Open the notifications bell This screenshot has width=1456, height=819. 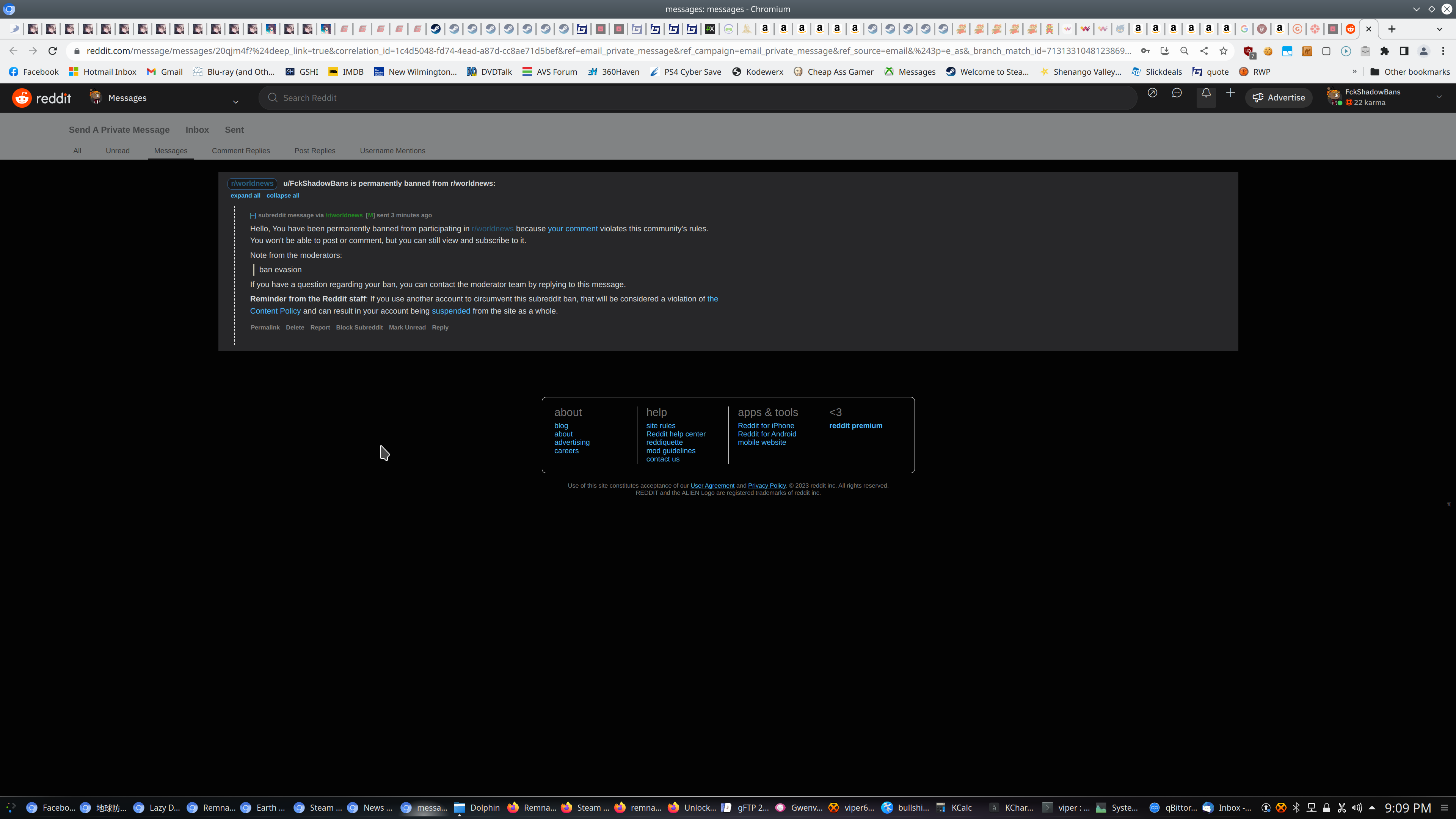pos(1206,93)
